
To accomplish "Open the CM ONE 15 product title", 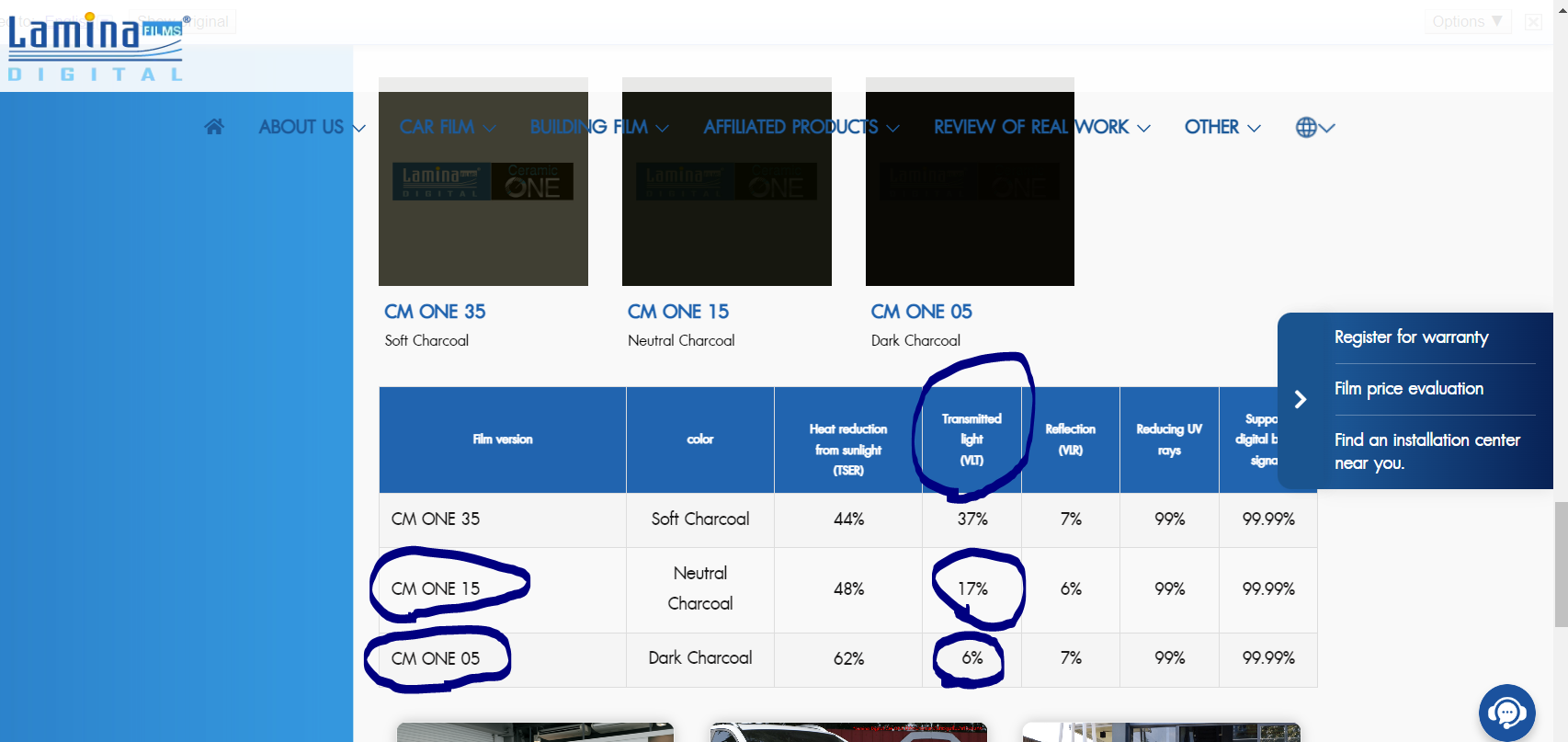I will (678, 312).
